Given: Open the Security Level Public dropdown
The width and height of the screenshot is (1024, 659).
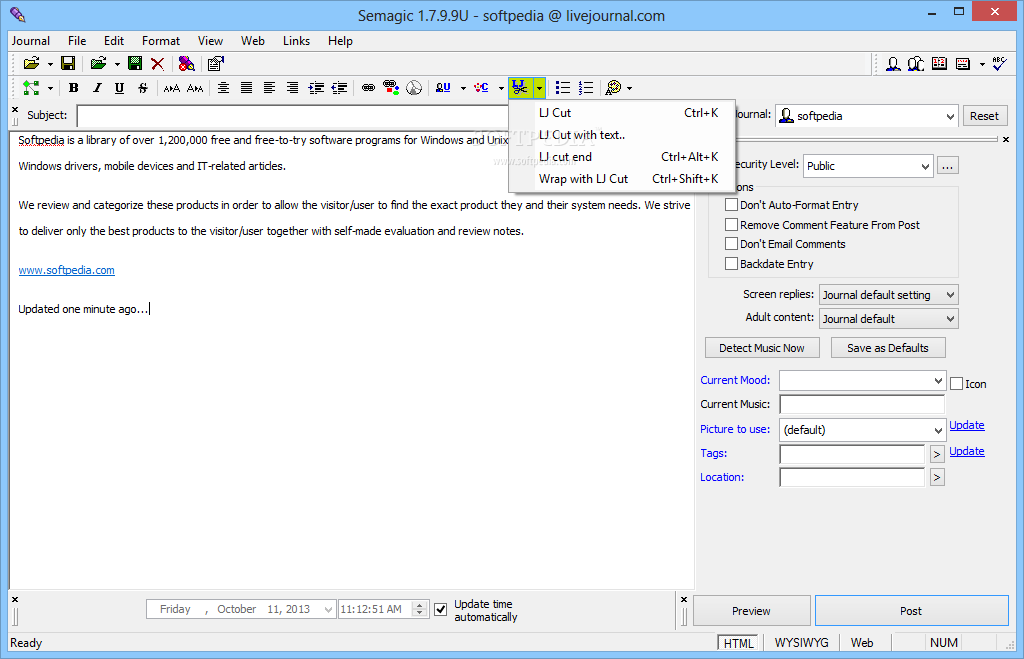Looking at the screenshot, I should (x=868, y=166).
